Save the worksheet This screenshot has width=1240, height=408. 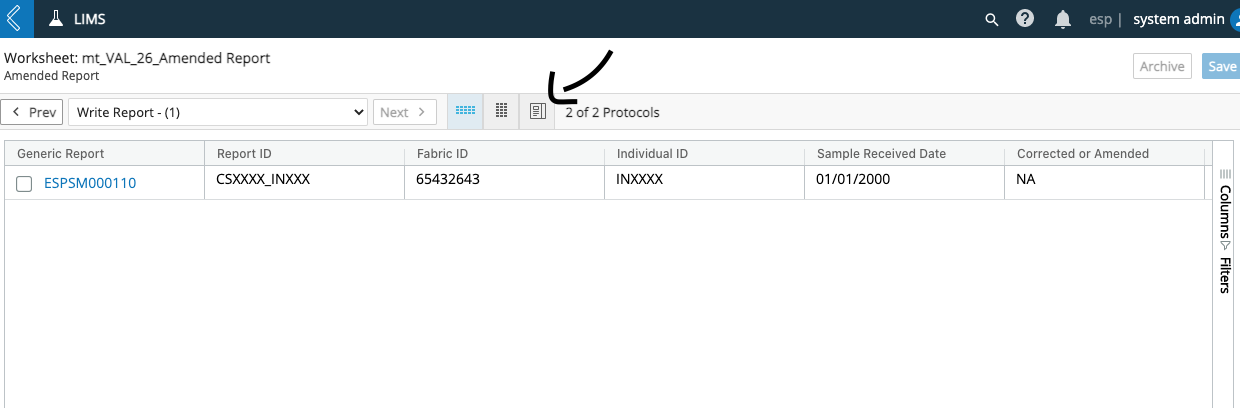click(x=1221, y=66)
